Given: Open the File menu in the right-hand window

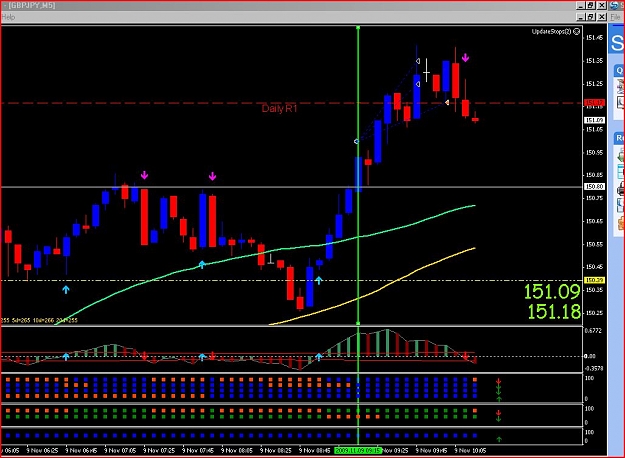Looking at the screenshot, I should pyautogui.click(x=616, y=17).
